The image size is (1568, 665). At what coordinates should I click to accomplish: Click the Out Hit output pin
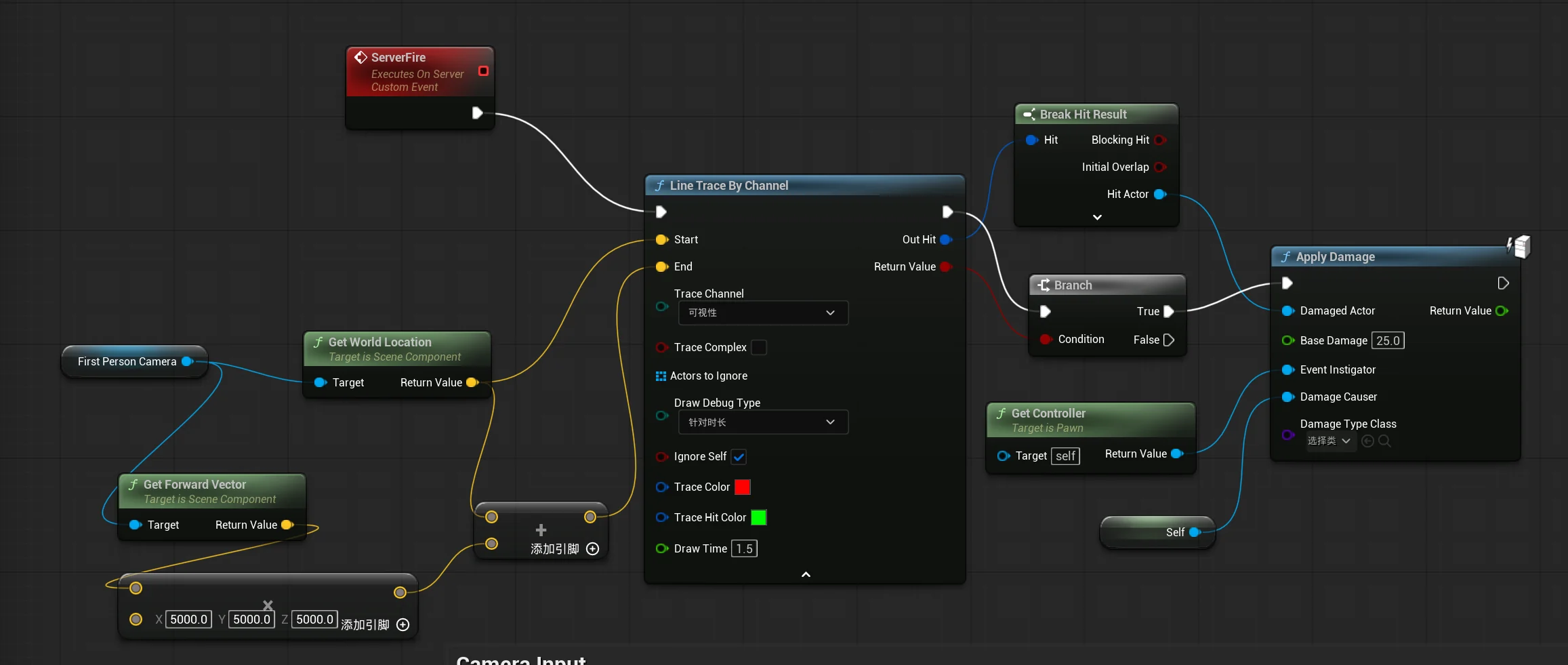[x=946, y=239]
